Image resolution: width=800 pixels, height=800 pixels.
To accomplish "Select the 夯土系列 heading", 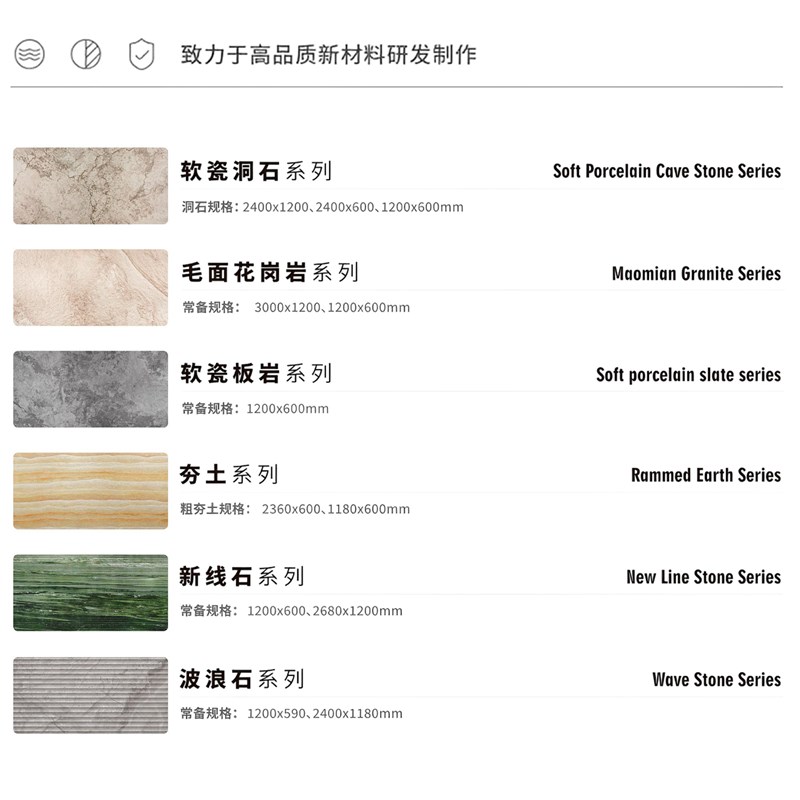I will pyautogui.click(x=229, y=474).
